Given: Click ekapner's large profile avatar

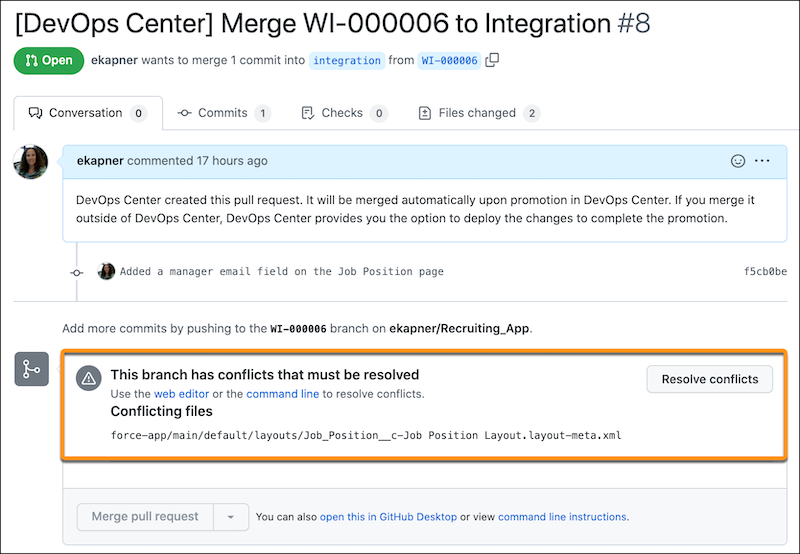Looking at the screenshot, I should [31, 161].
